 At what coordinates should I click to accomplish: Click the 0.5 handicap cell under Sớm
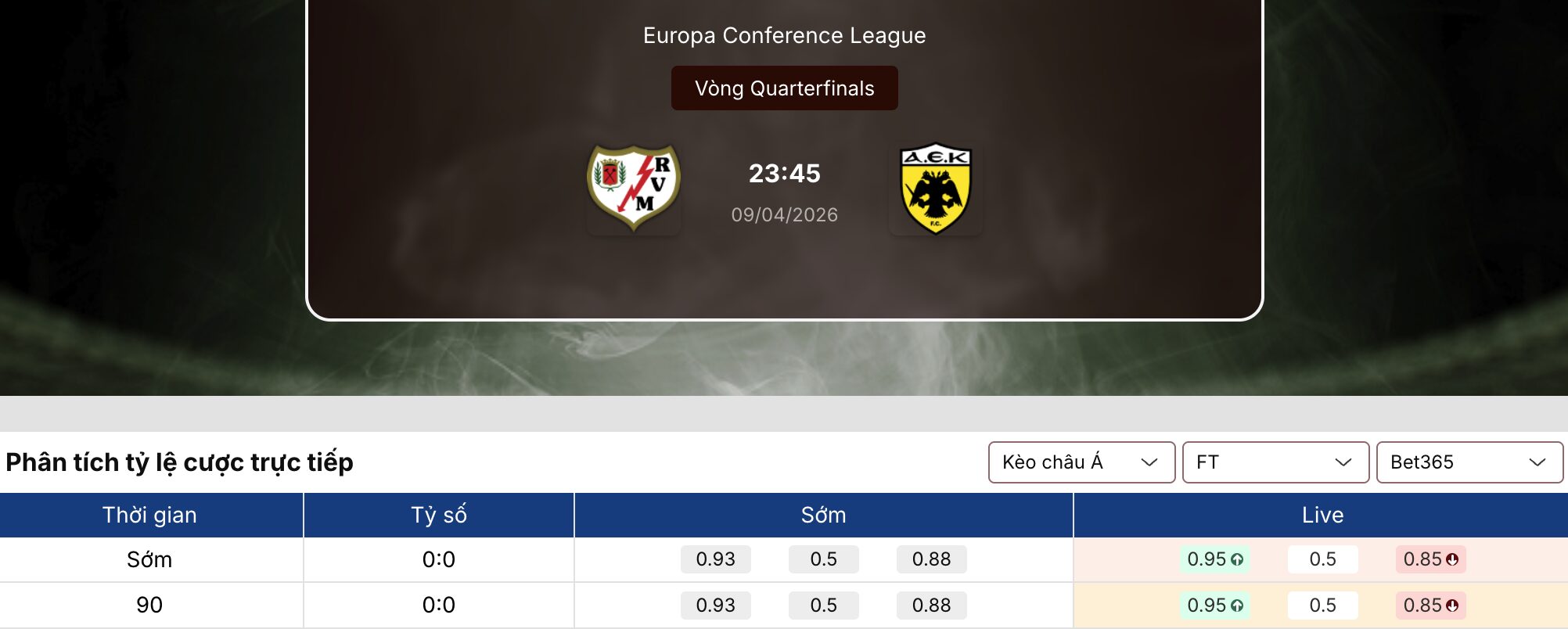pos(823,559)
